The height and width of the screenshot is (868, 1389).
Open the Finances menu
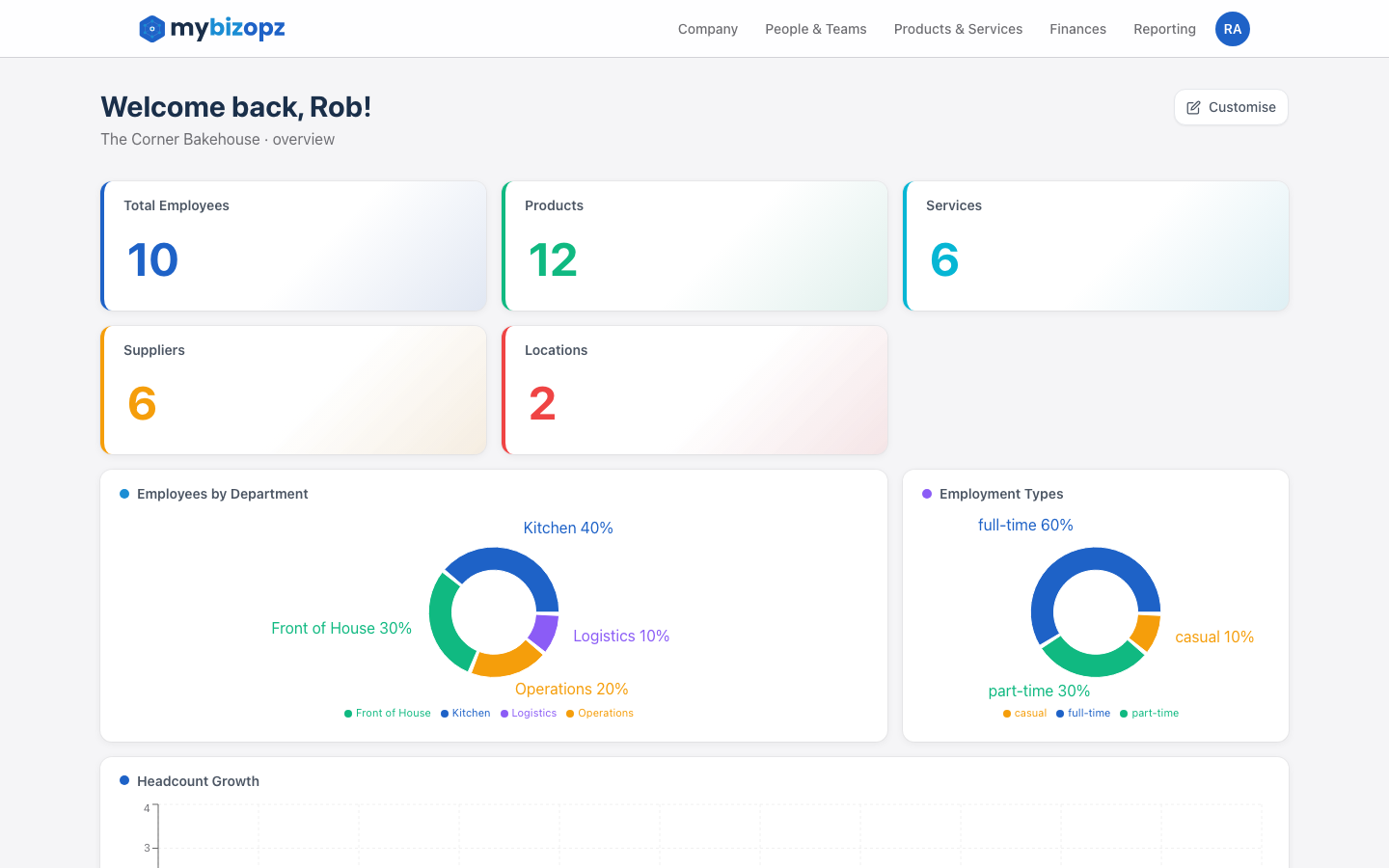[x=1077, y=29]
